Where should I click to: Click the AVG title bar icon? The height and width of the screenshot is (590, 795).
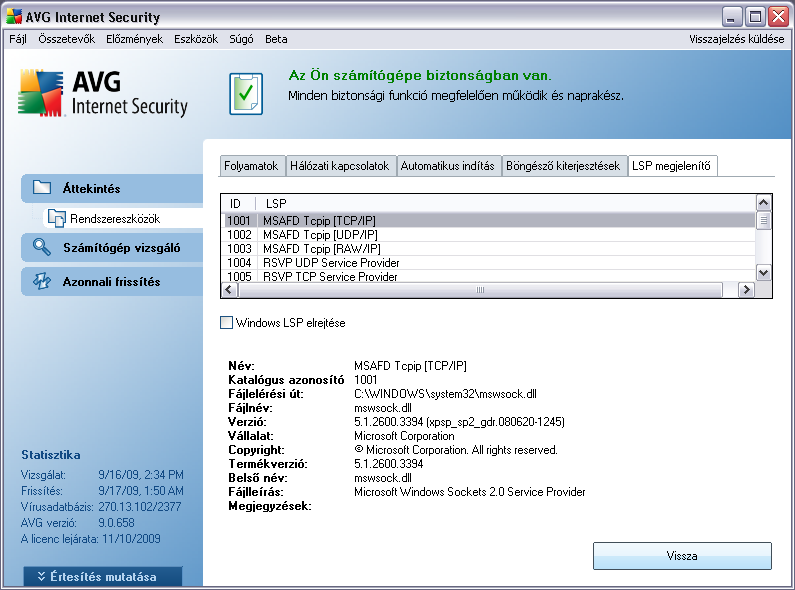click(x=14, y=17)
